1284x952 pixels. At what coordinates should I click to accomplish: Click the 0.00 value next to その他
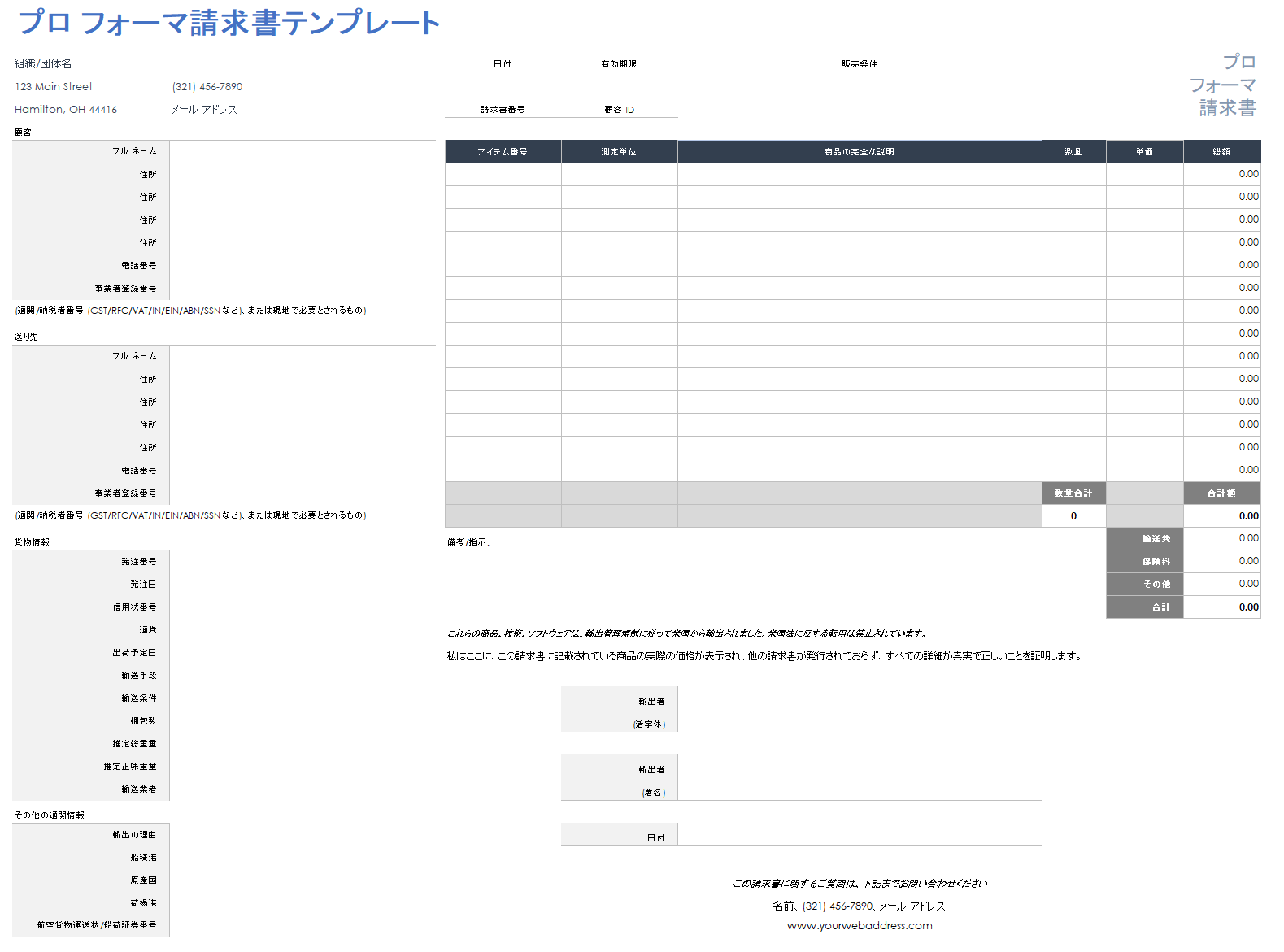(x=1221, y=584)
